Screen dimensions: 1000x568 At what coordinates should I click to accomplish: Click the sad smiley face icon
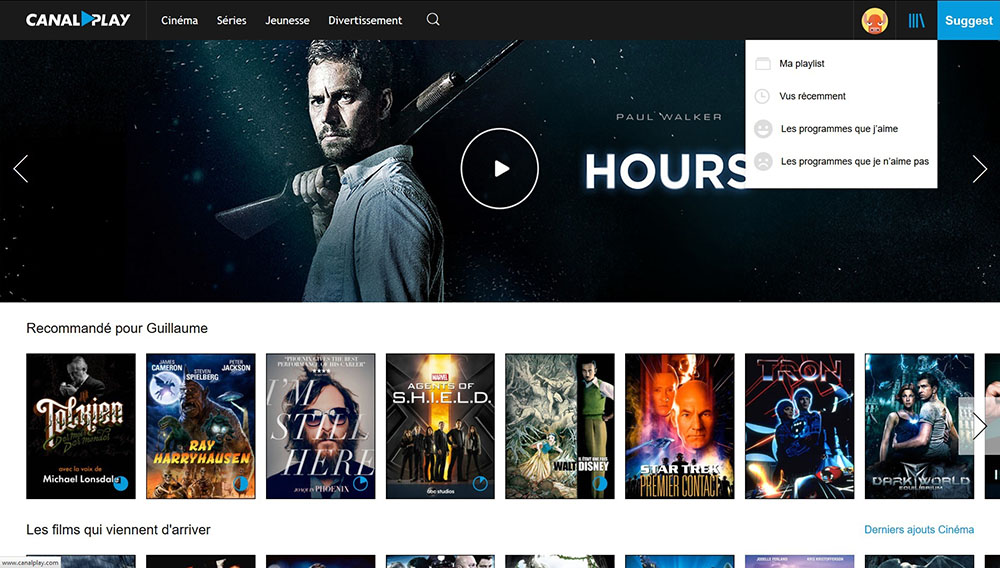click(x=763, y=161)
